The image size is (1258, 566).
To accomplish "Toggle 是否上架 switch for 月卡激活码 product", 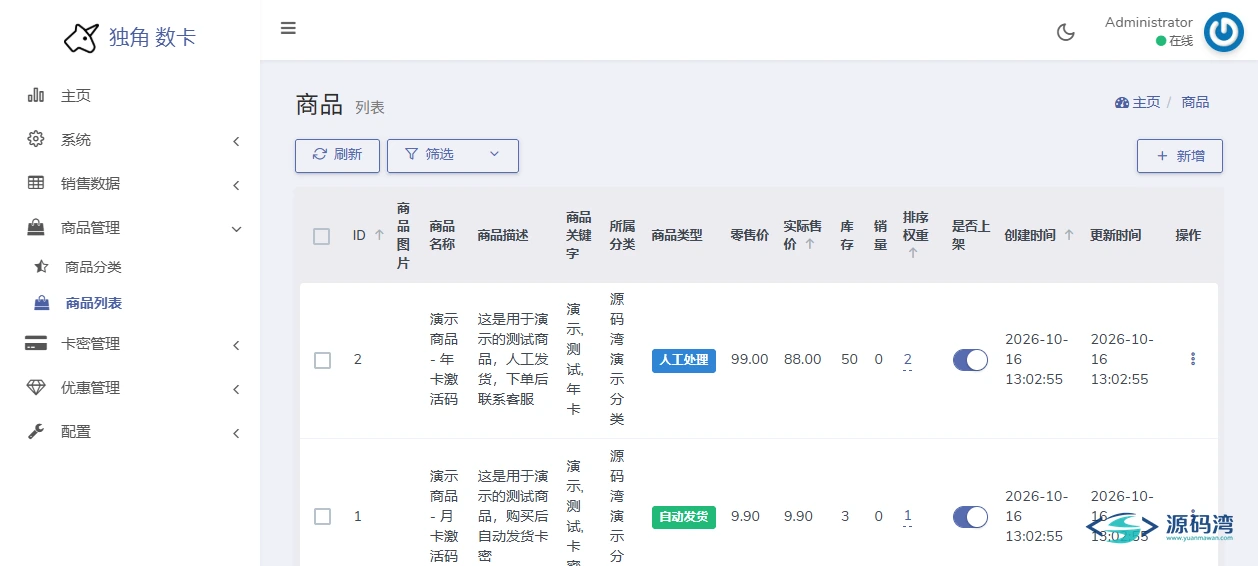I will point(970,516).
